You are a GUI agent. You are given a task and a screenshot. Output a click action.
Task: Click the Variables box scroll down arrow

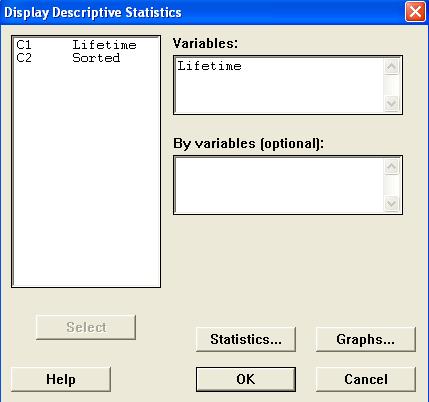click(391, 104)
